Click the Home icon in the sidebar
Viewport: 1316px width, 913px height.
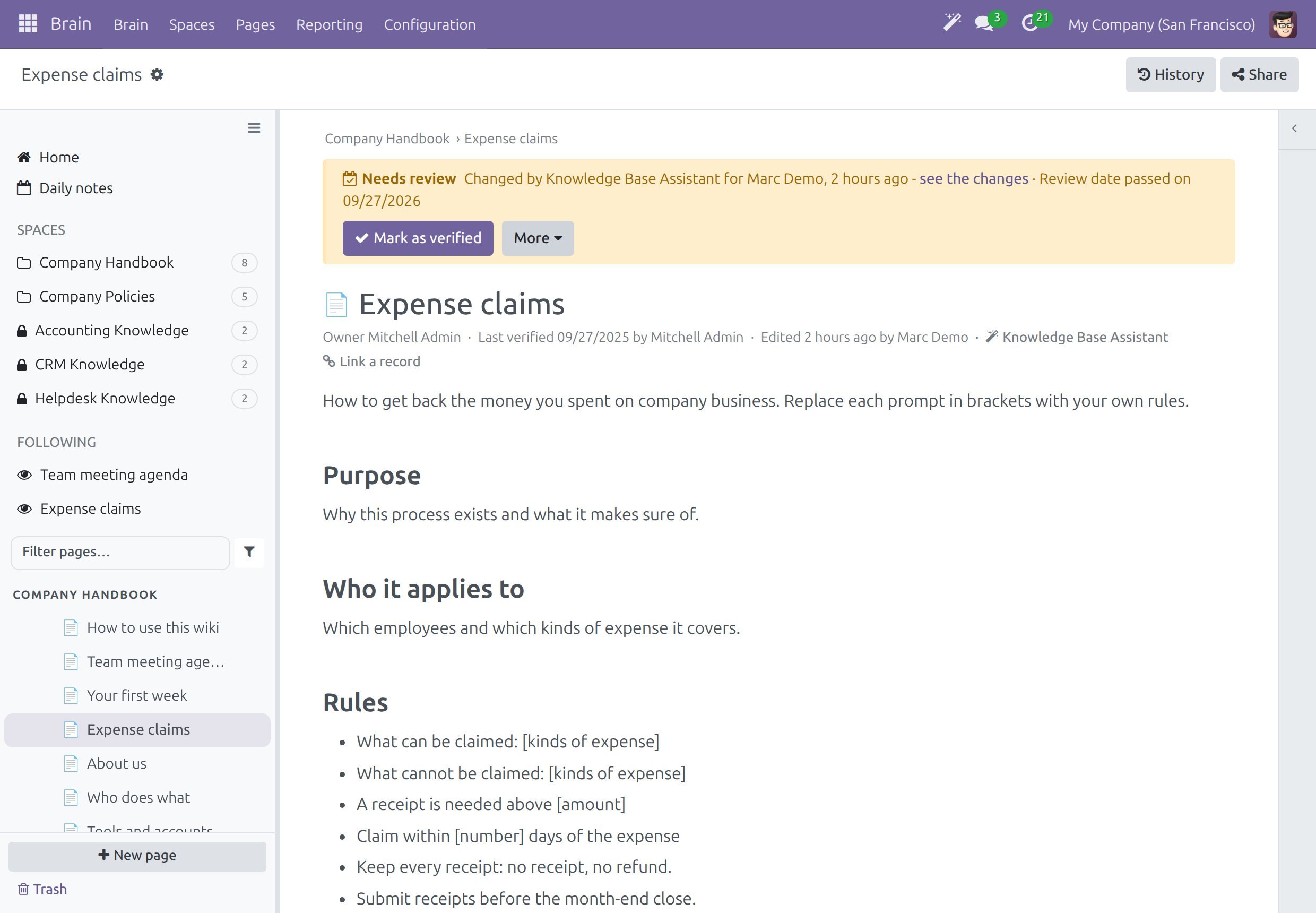point(24,157)
